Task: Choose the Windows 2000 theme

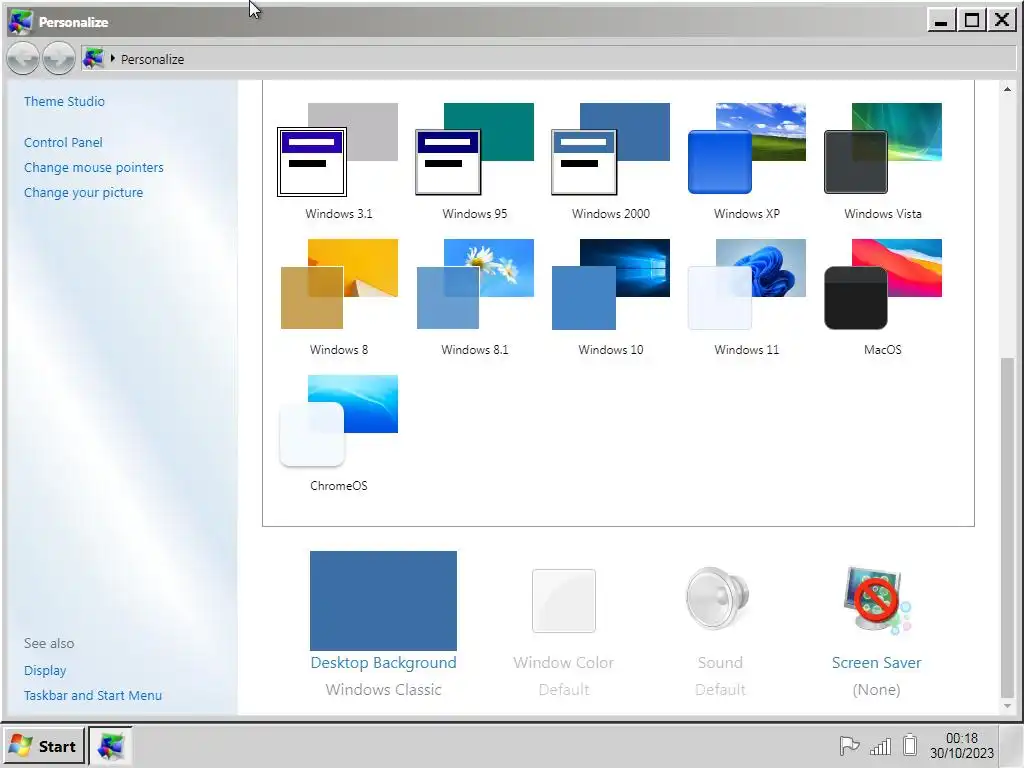Action: pyautogui.click(x=611, y=161)
